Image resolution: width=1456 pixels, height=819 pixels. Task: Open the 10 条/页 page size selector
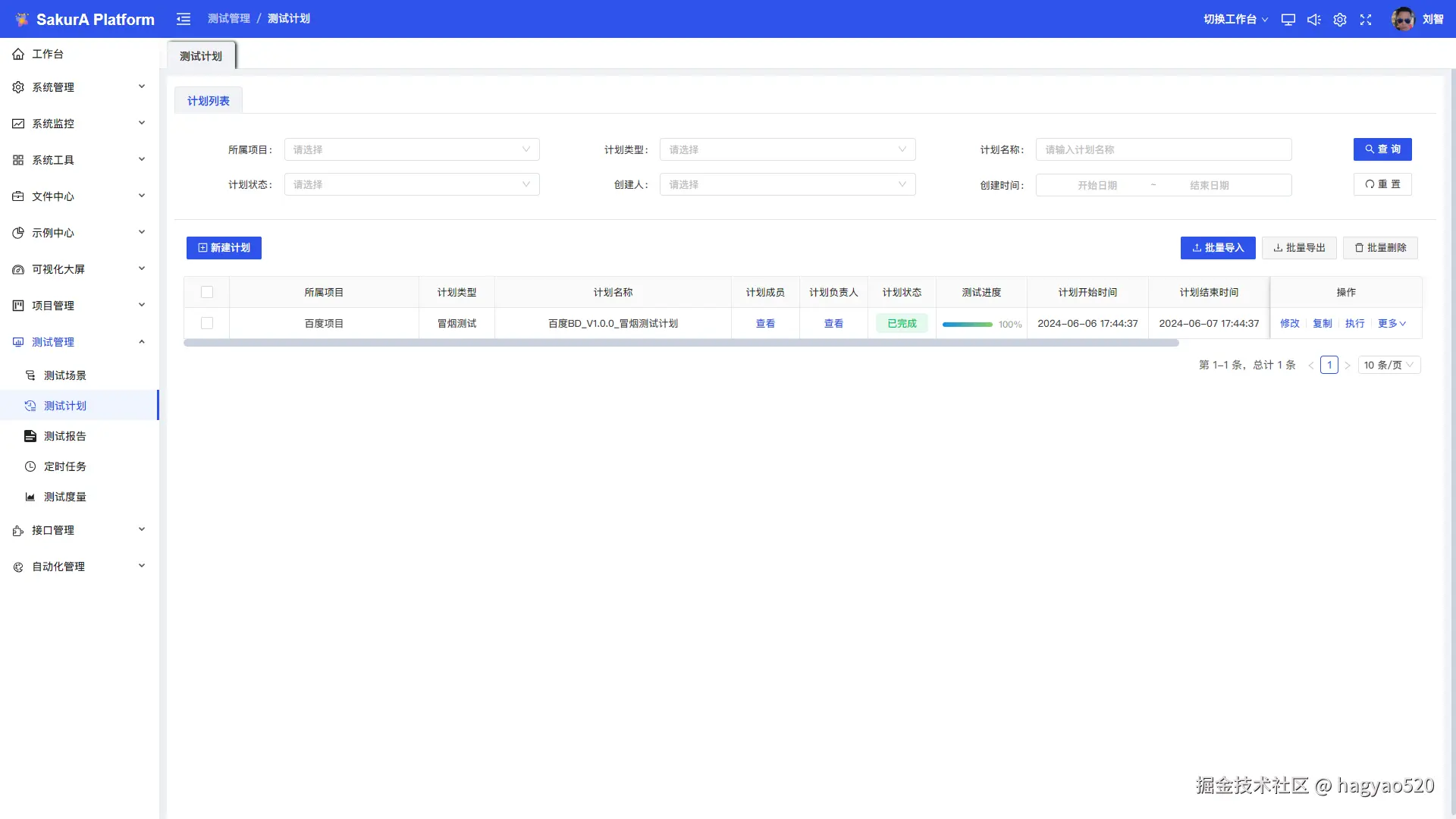point(1389,365)
